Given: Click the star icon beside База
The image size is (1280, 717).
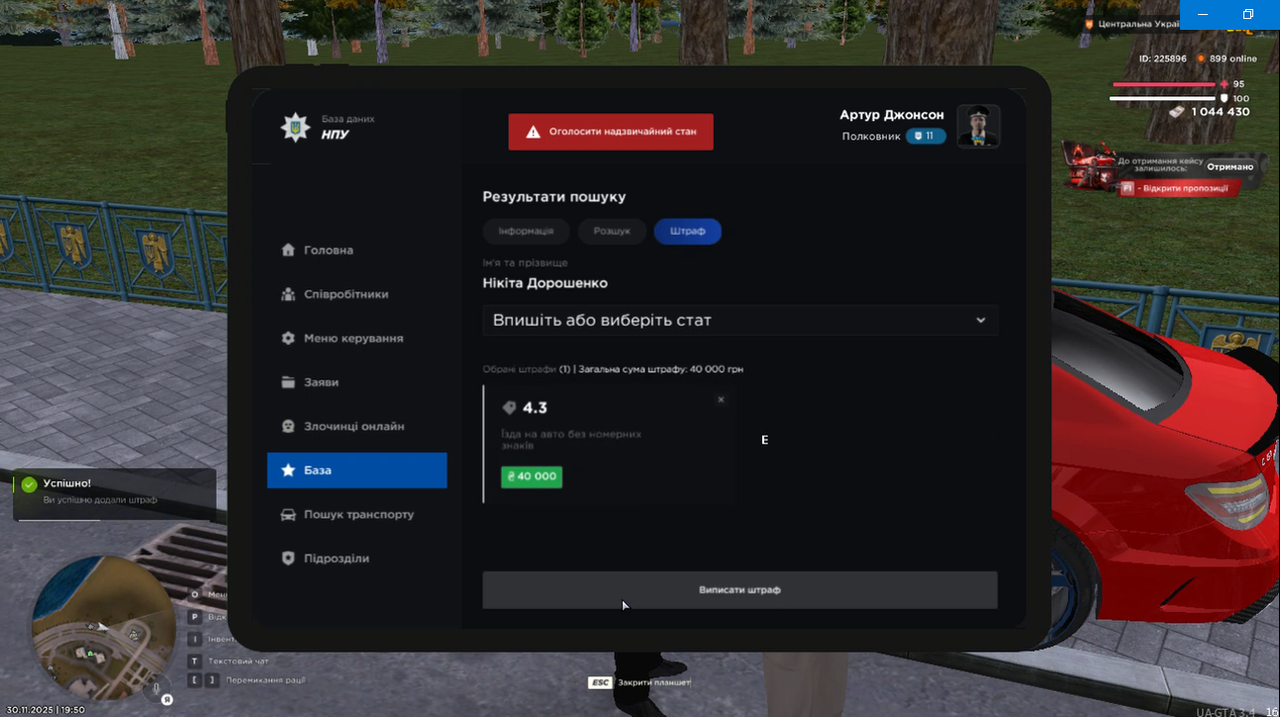Looking at the screenshot, I should 288,470.
